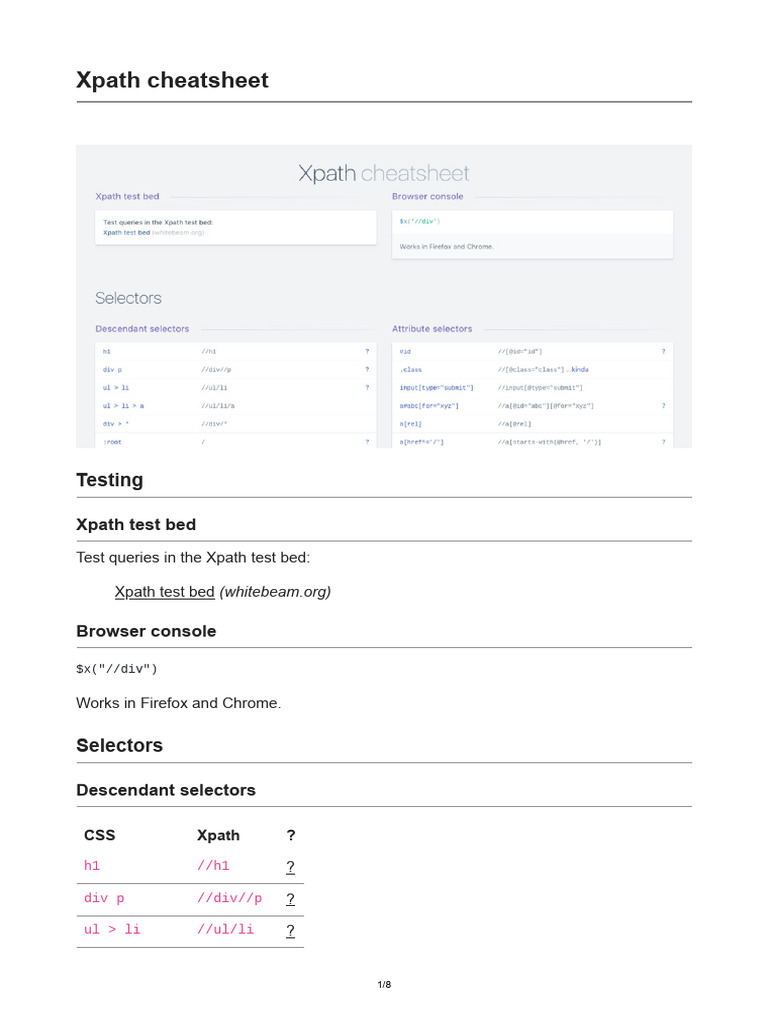The width and height of the screenshot is (768, 1024).
Task: Click the "Xpath cheatsheet" main page title
Action: [x=172, y=80]
